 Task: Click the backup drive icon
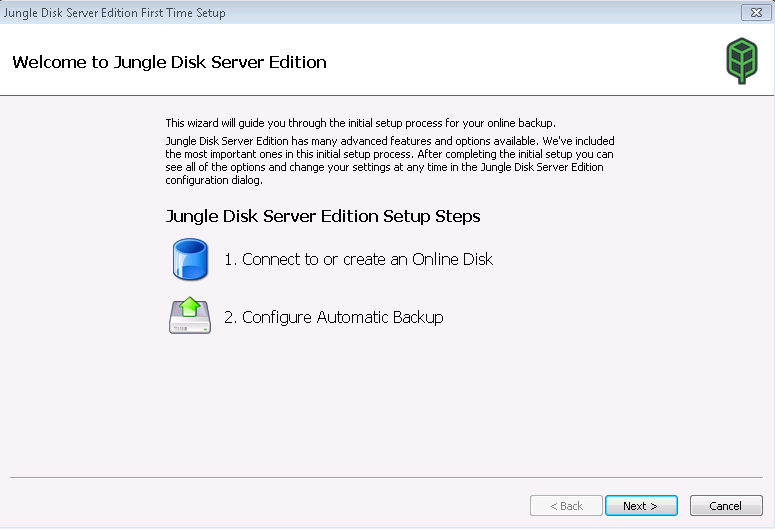(190, 315)
